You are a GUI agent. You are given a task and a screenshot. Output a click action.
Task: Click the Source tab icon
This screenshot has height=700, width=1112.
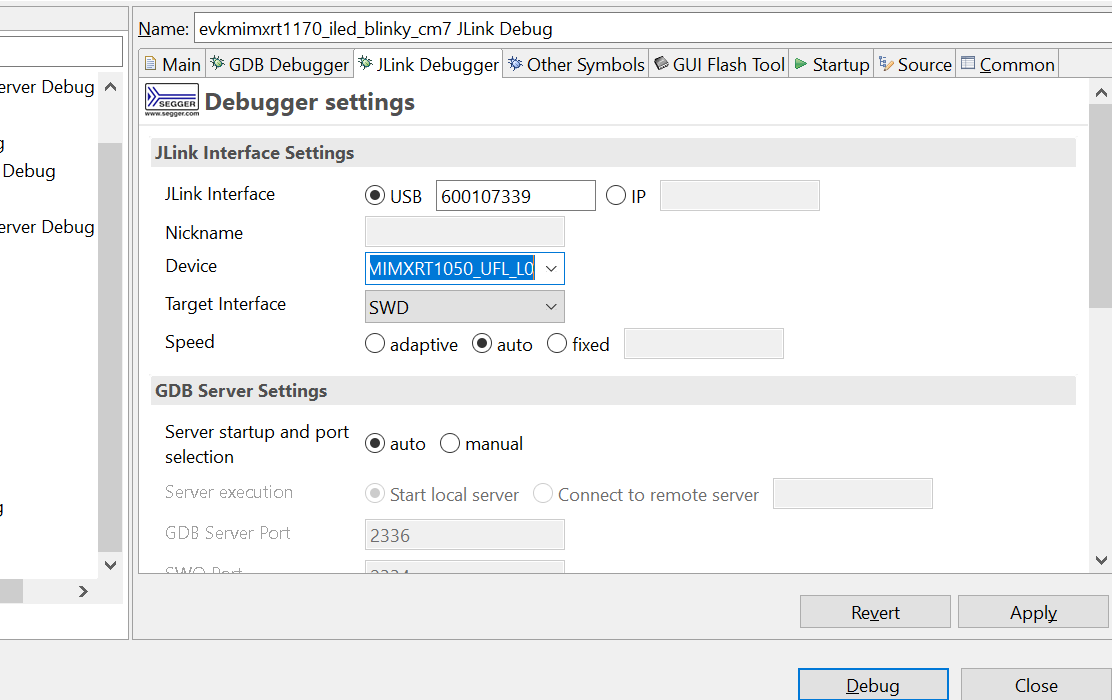click(886, 63)
